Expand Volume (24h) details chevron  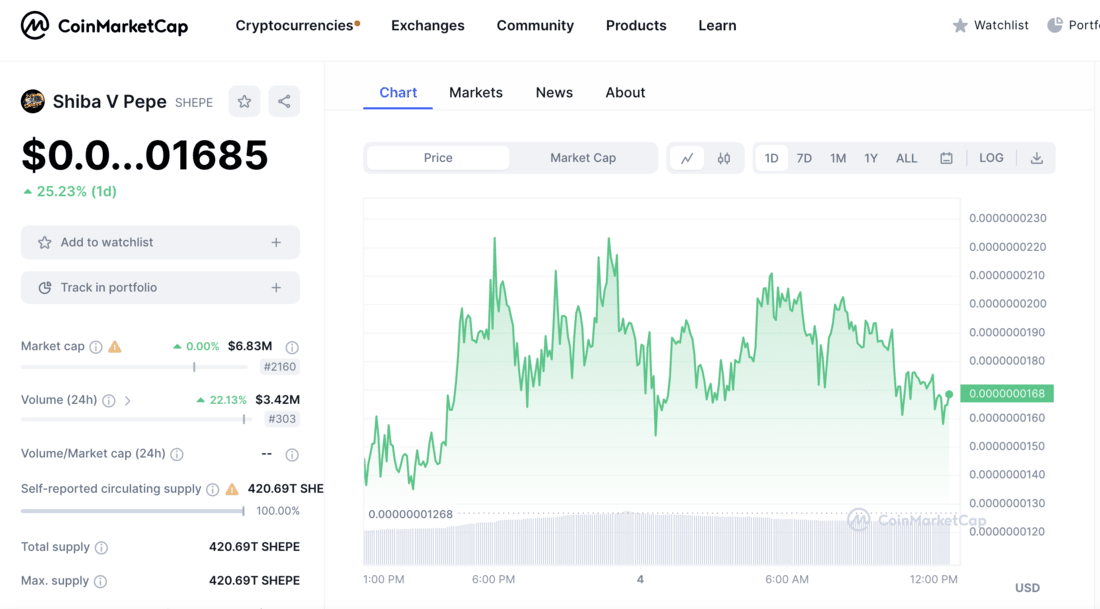point(128,401)
